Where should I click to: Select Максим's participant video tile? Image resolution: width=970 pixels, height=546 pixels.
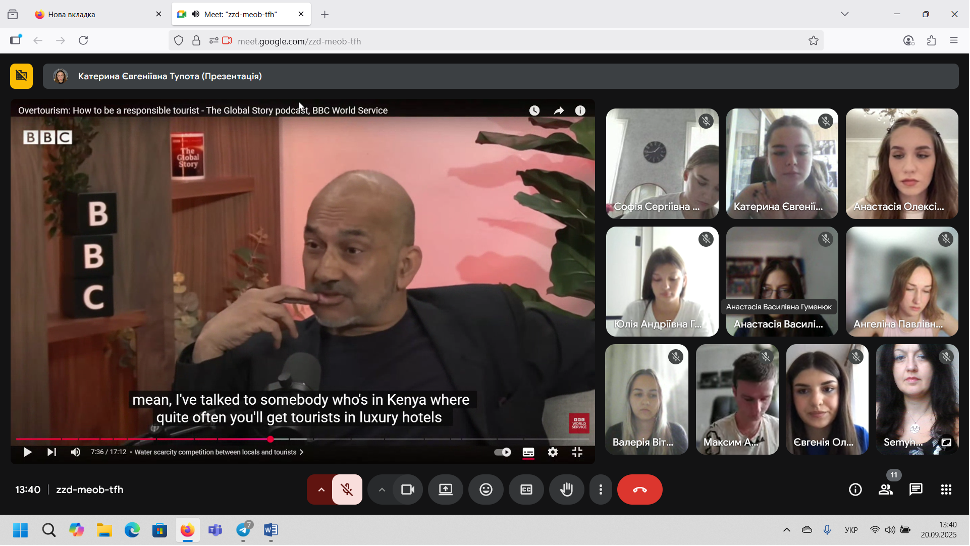point(737,398)
